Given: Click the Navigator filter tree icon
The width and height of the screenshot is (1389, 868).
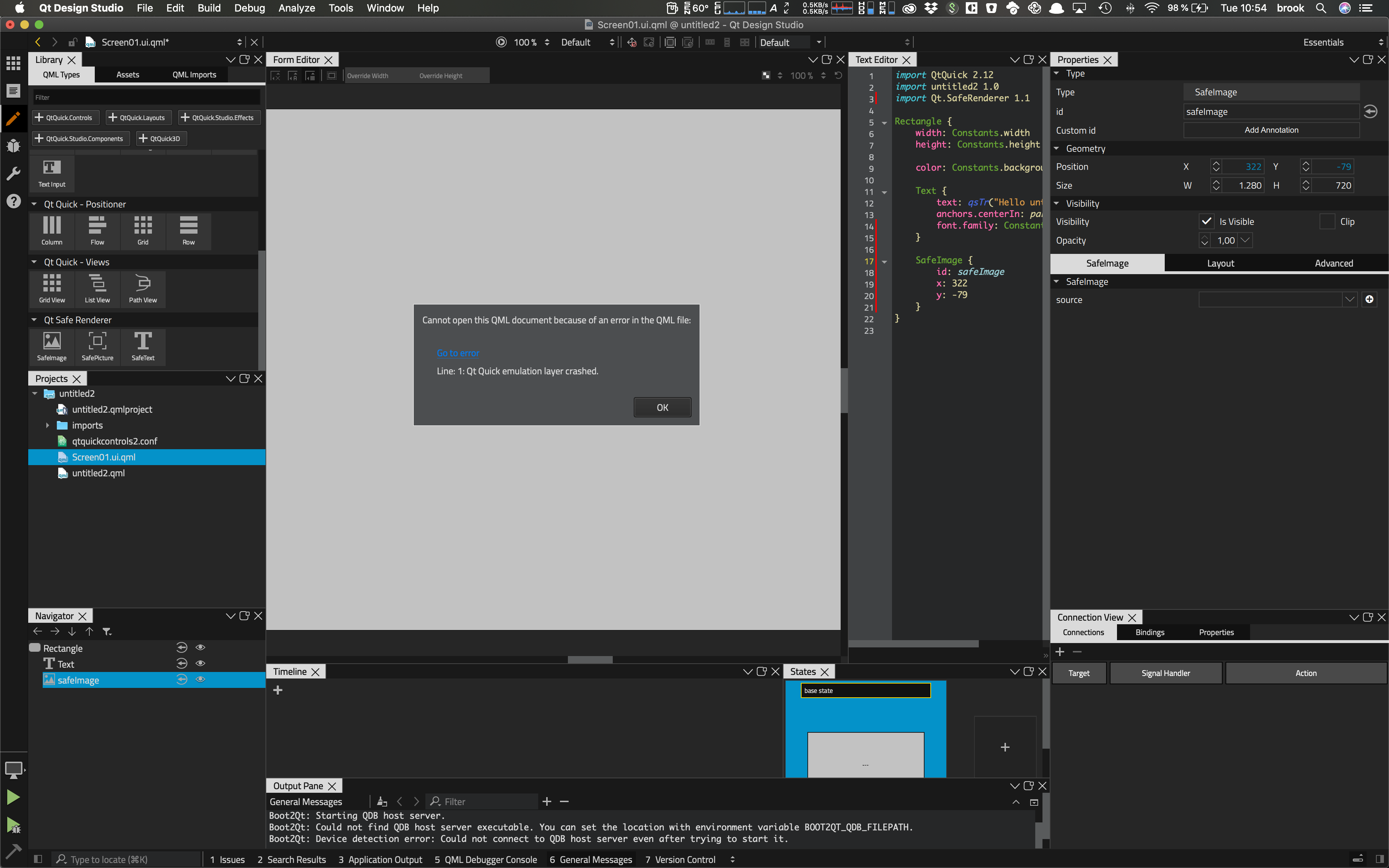Looking at the screenshot, I should 107,631.
